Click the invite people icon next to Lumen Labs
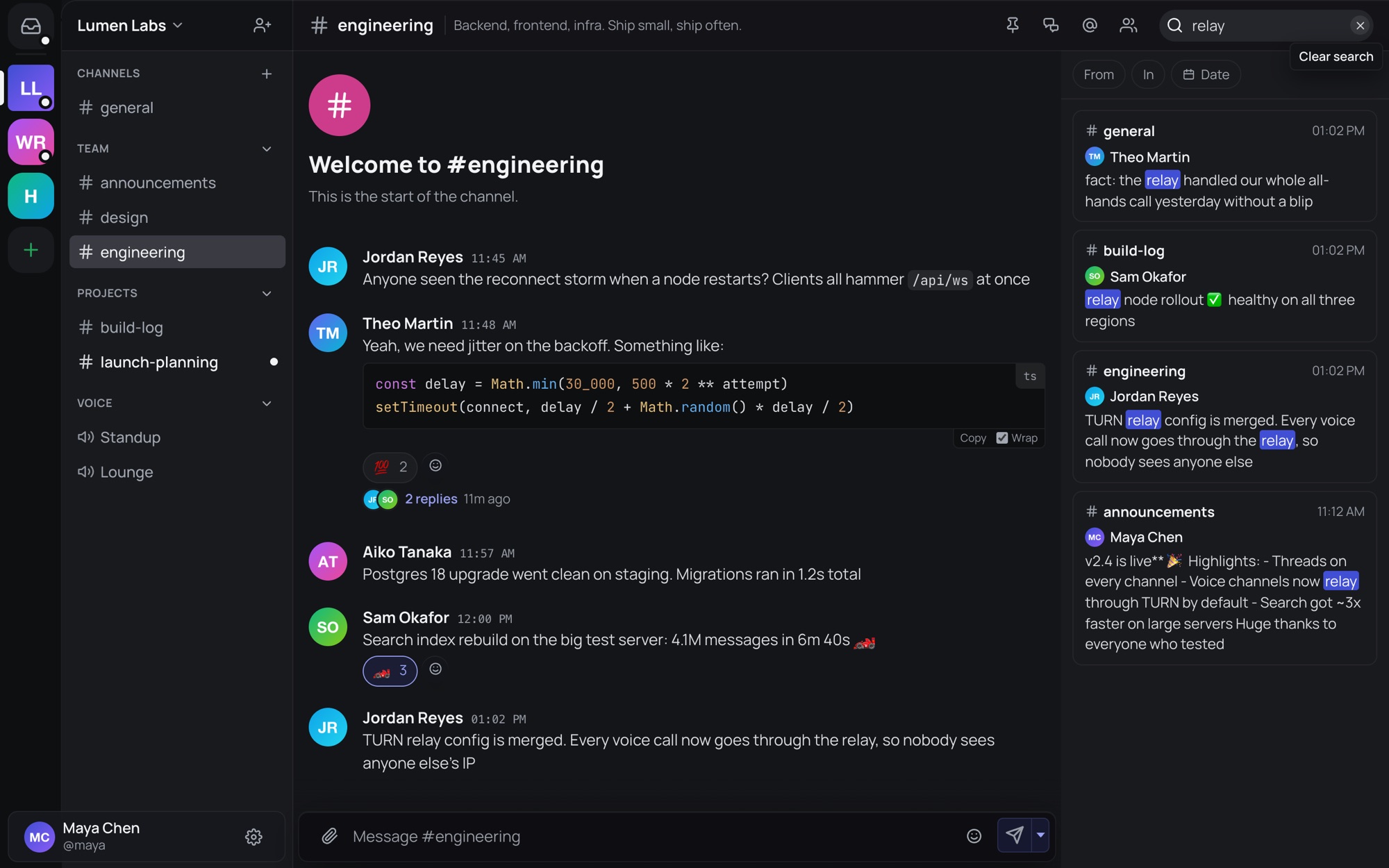 262,26
